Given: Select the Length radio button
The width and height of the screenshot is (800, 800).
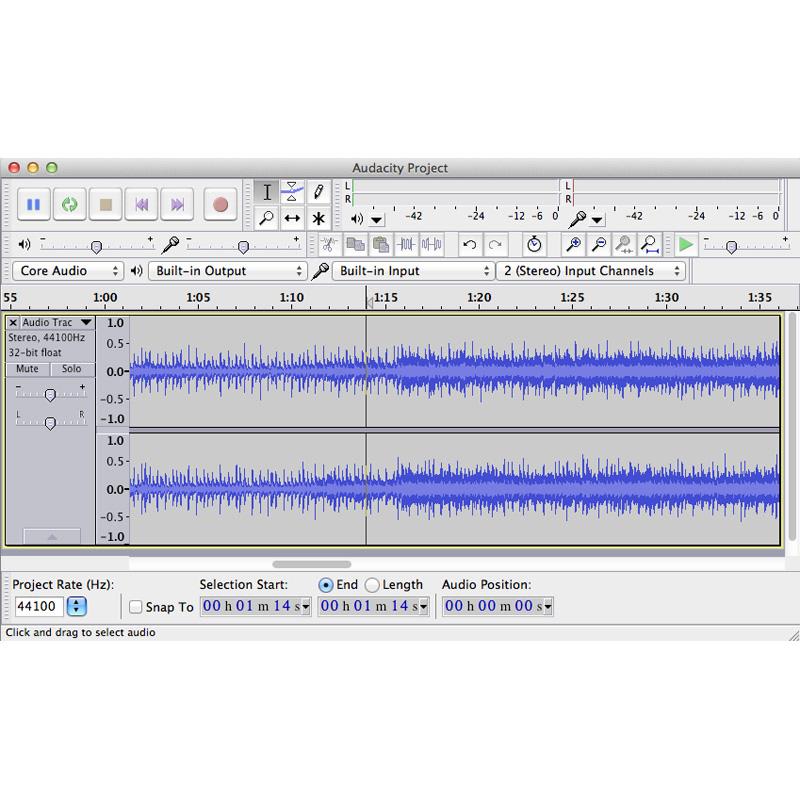Looking at the screenshot, I should click(372, 585).
